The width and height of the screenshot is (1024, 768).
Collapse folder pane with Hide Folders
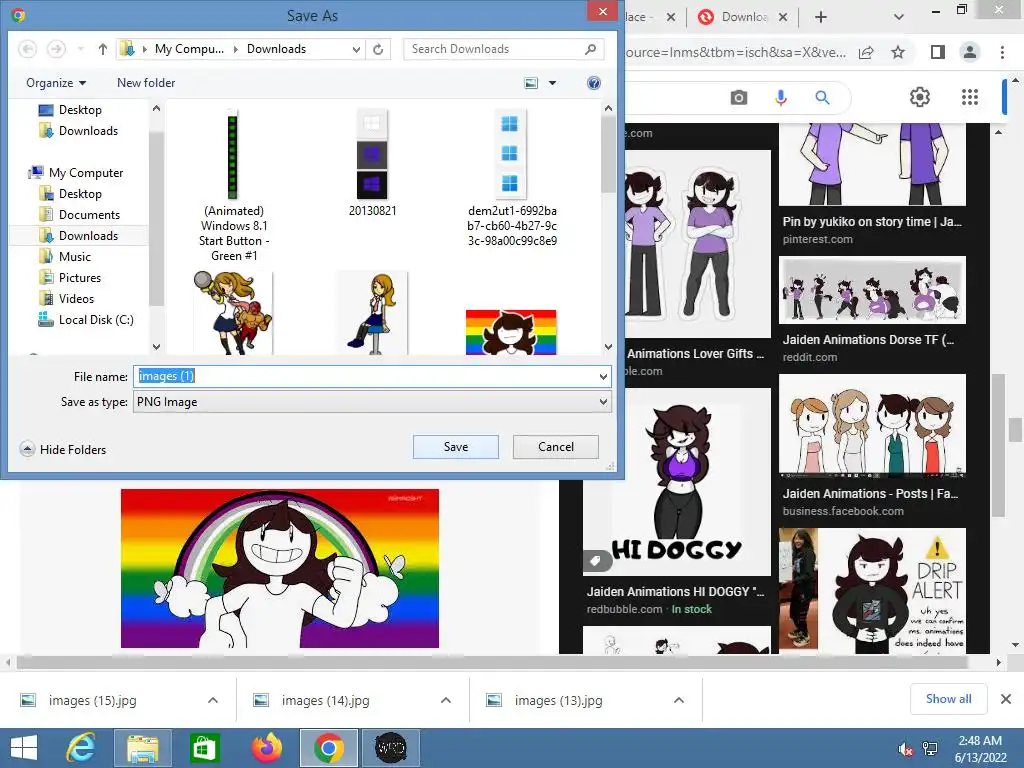(x=63, y=449)
